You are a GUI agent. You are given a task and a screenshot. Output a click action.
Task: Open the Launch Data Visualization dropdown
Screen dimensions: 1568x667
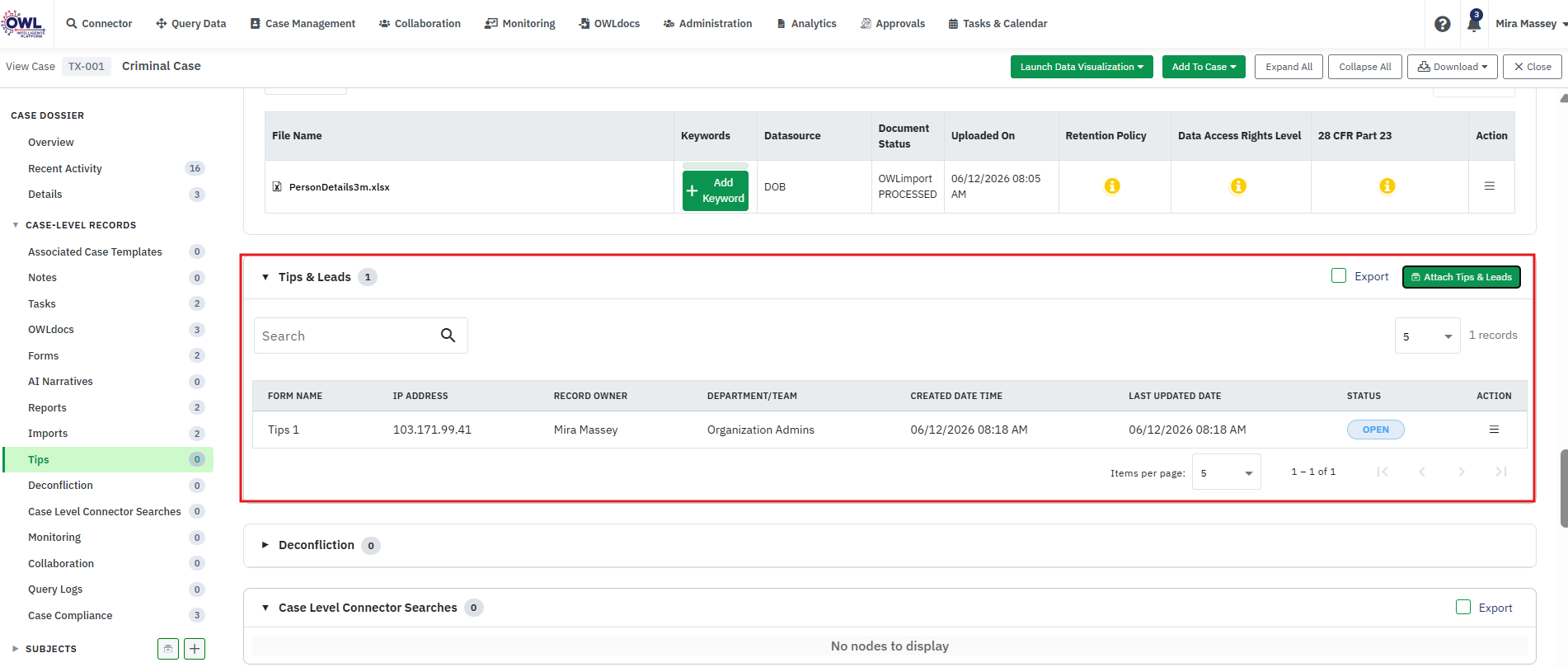pos(1082,67)
